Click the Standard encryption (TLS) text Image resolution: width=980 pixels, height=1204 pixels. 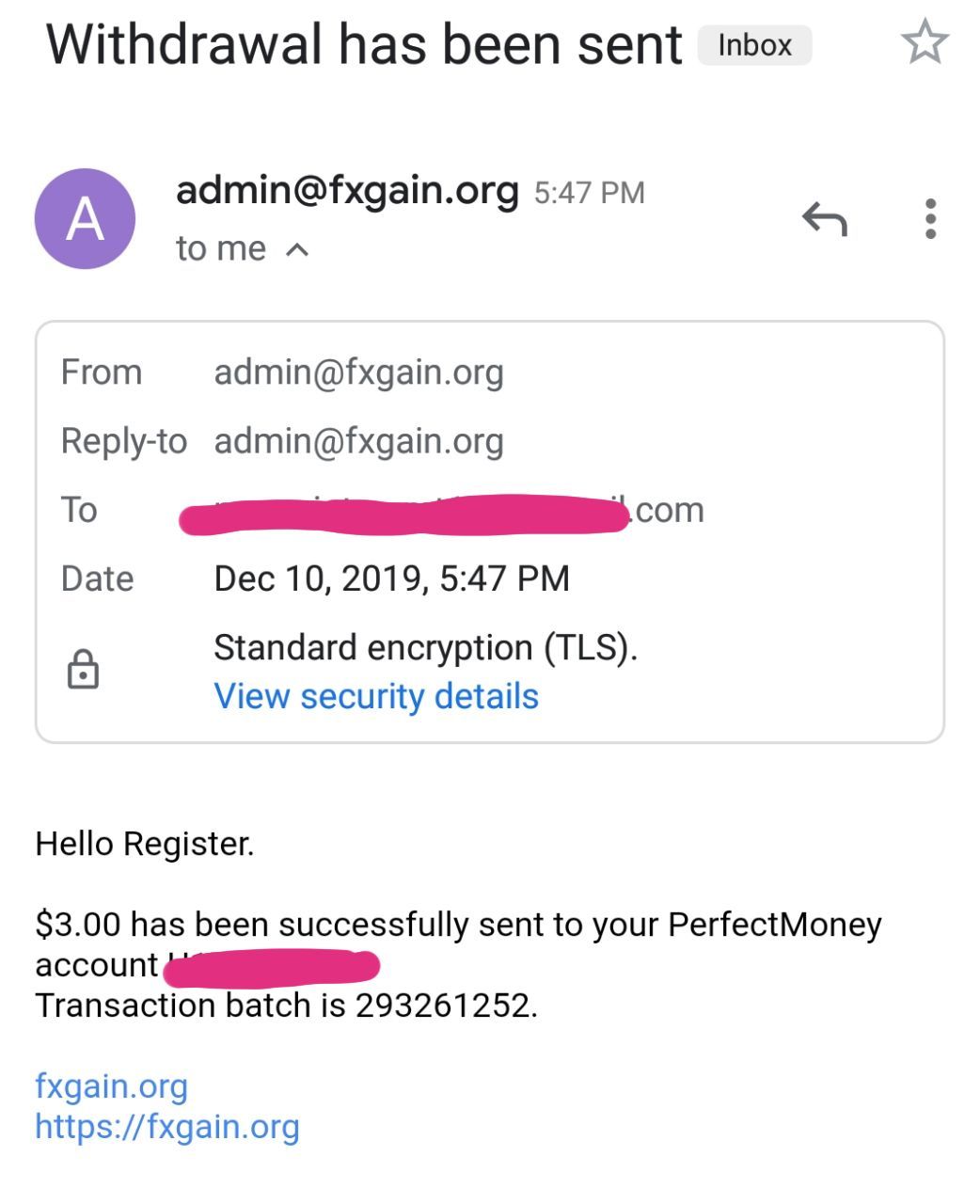[x=425, y=648]
